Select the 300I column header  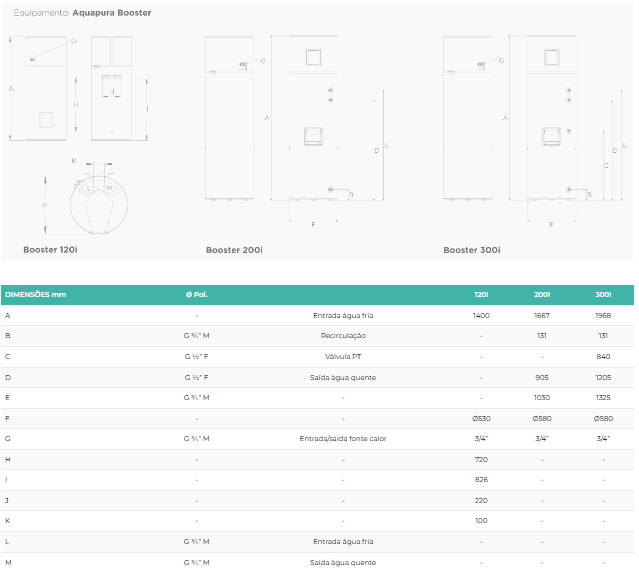pos(603,295)
